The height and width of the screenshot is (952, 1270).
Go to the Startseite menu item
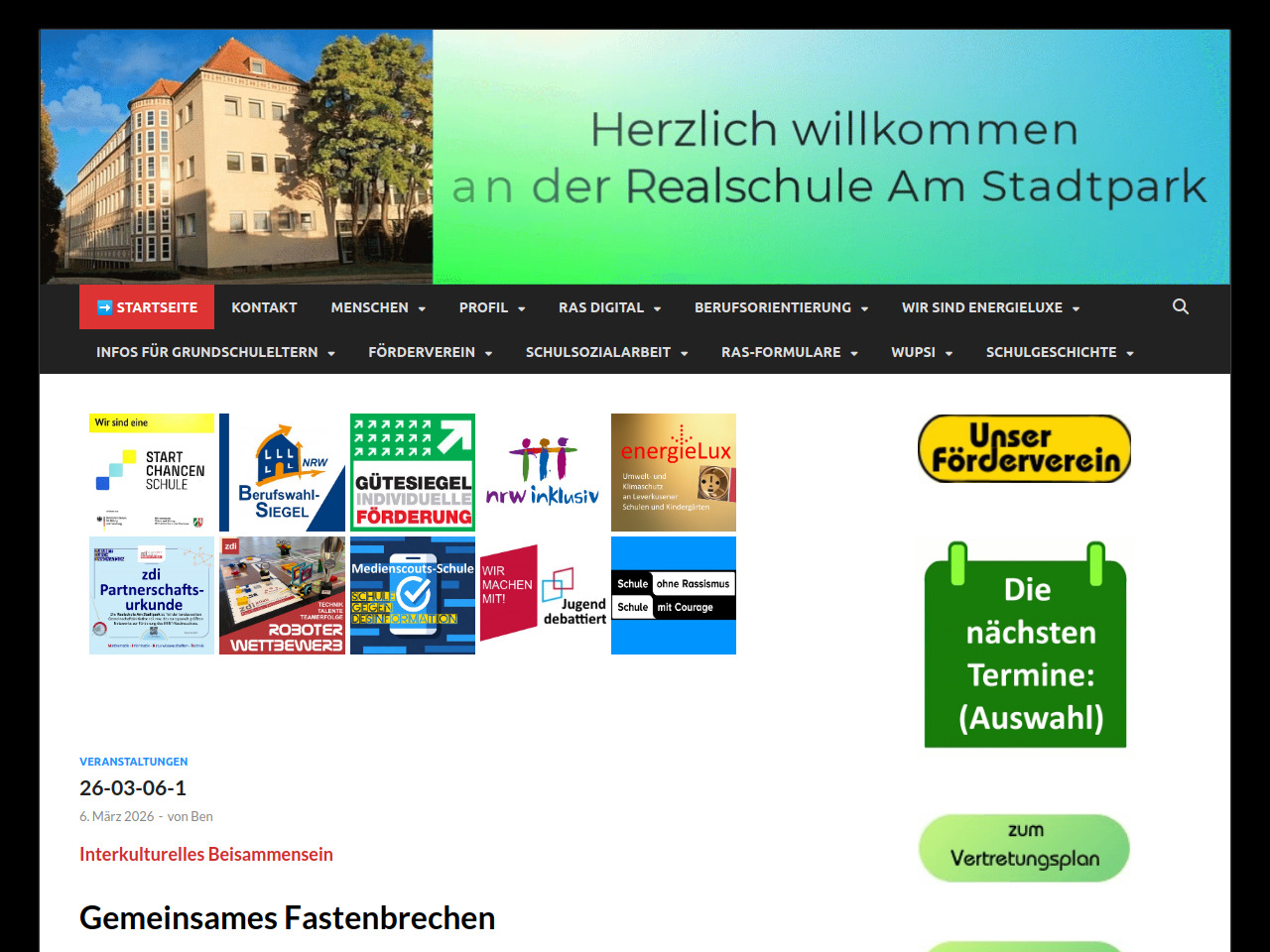tap(147, 307)
